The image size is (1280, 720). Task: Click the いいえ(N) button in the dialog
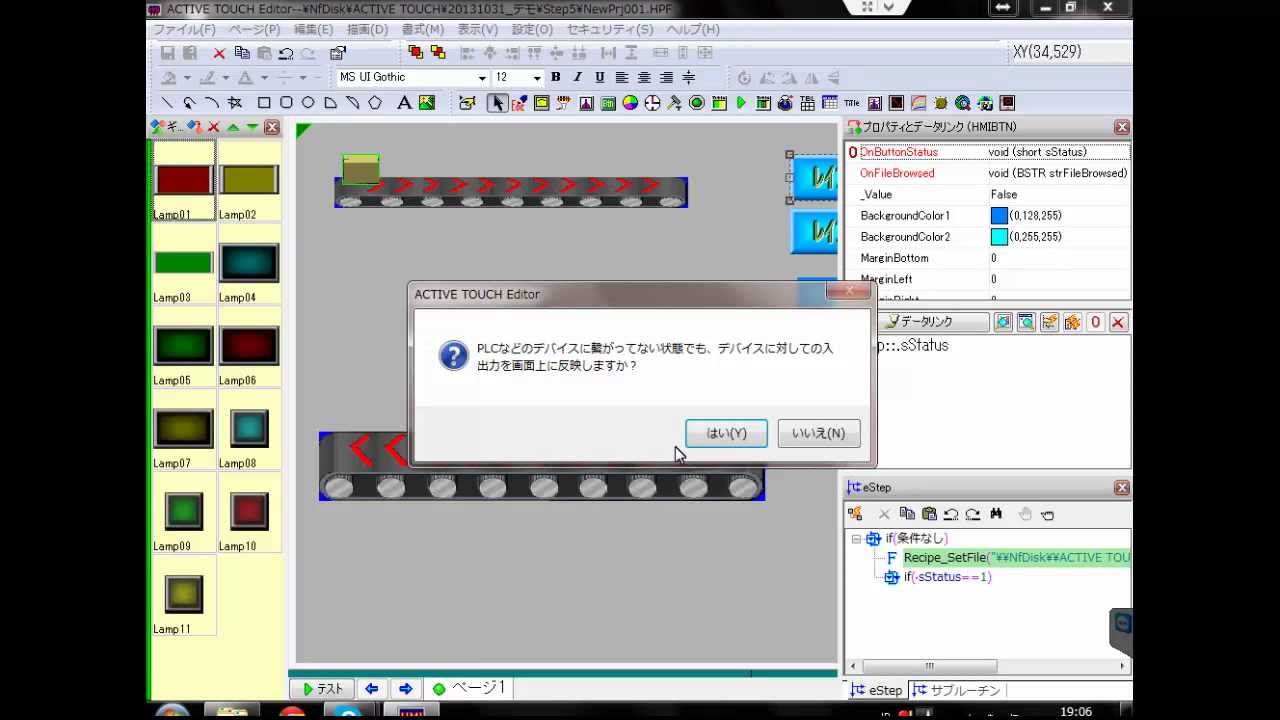[818, 433]
